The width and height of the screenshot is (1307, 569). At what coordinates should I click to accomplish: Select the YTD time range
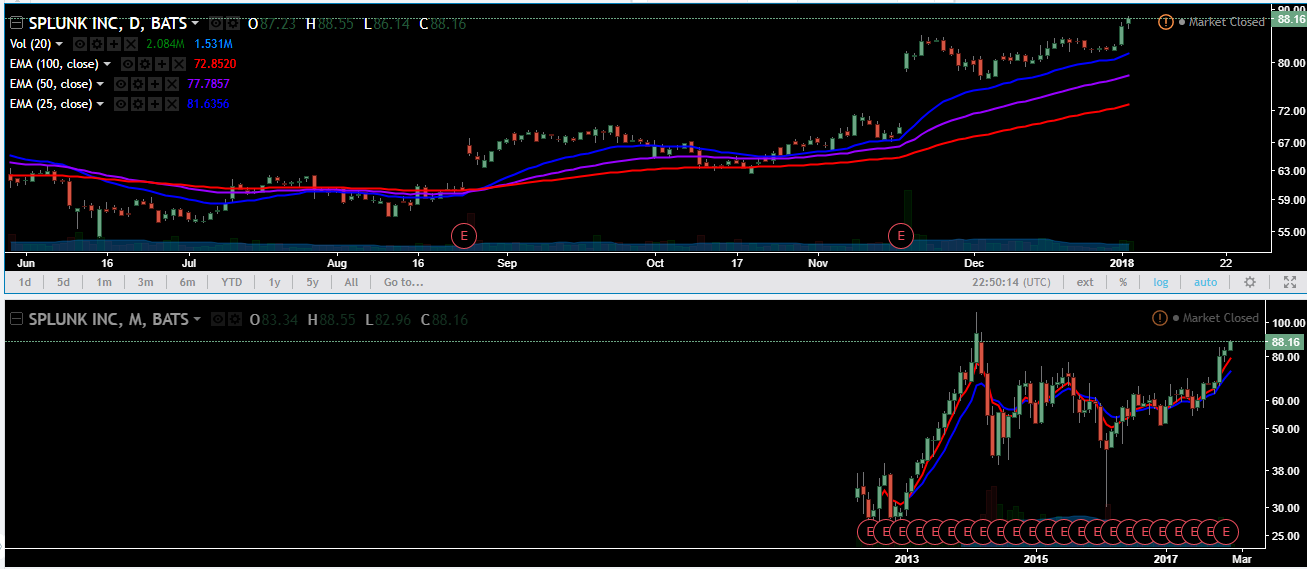click(231, 282)
